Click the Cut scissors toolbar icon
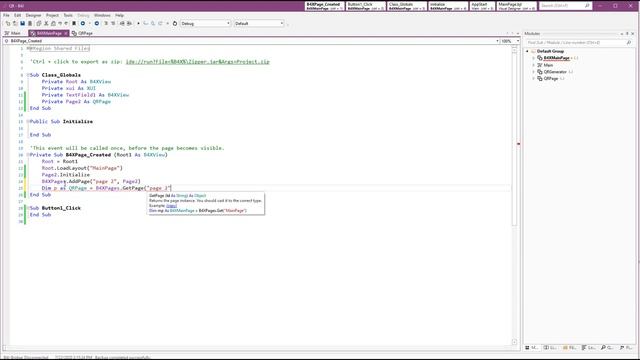 (x=46, y=24)
